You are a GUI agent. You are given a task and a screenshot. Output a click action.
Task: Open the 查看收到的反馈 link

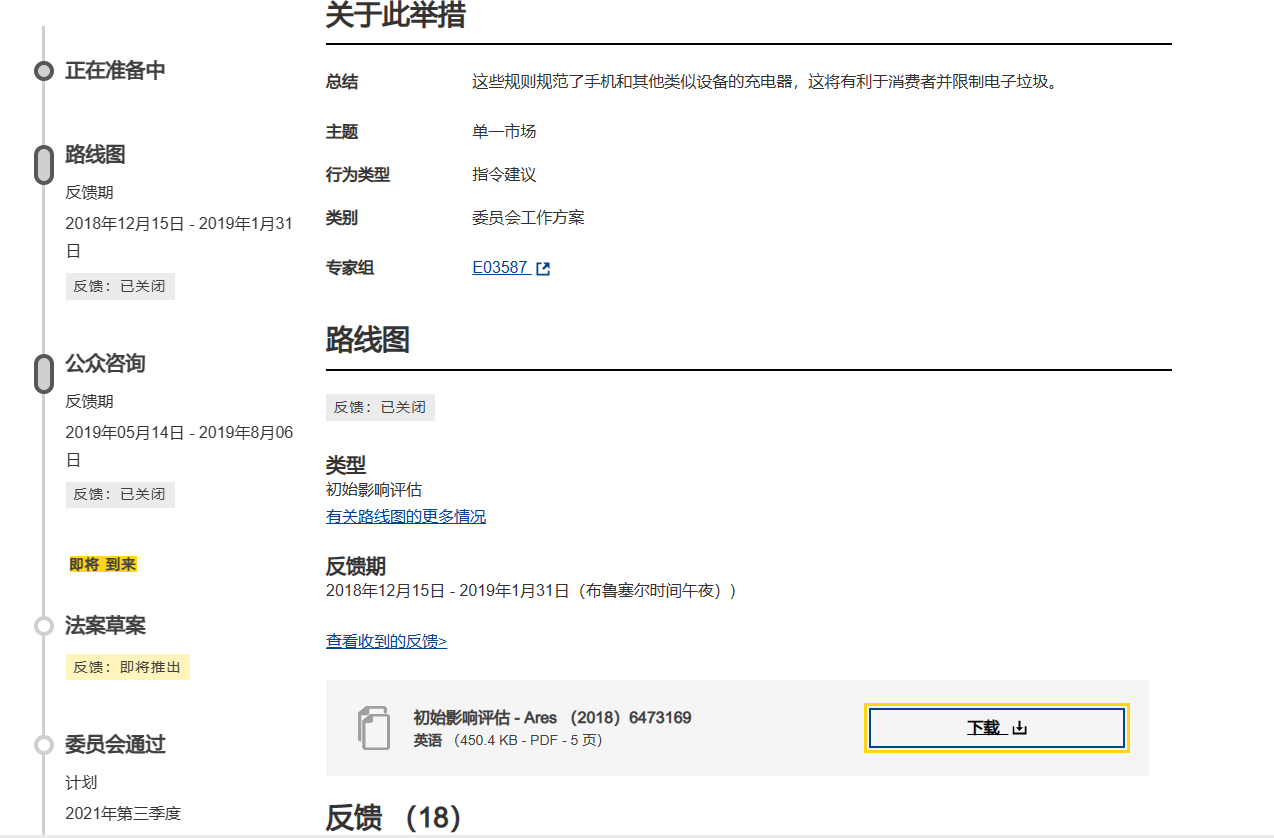386,640
